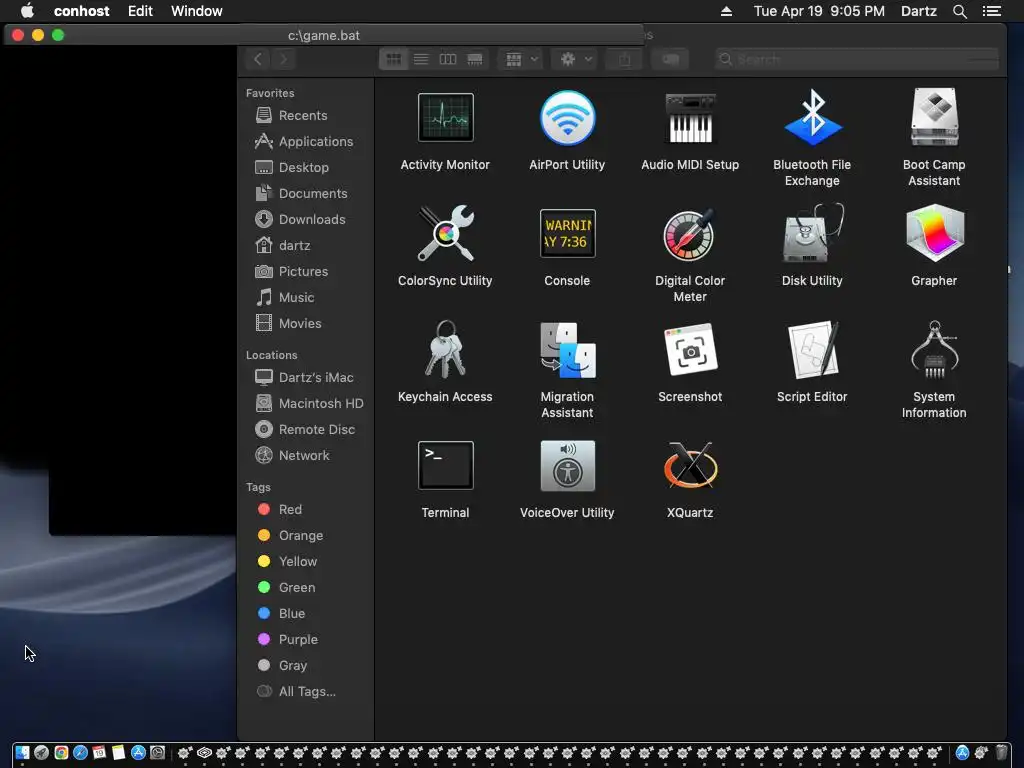Open the XQuartz app icon
Viewport: 1024px width, 768px height.
[x=690, y=465]
